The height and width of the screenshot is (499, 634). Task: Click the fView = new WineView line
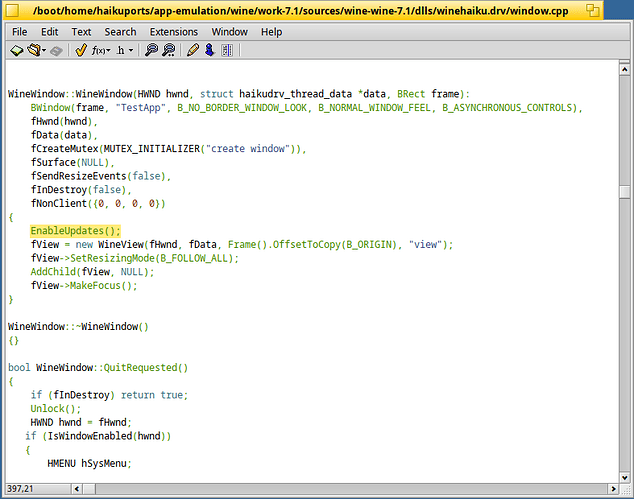(x=242, y=245)
